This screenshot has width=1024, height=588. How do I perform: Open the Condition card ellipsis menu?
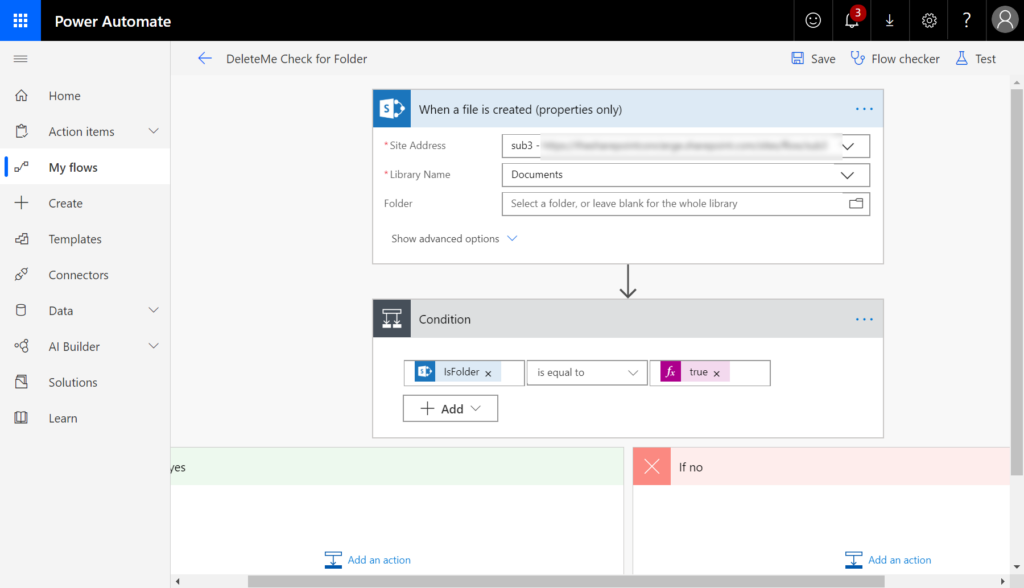864,319
